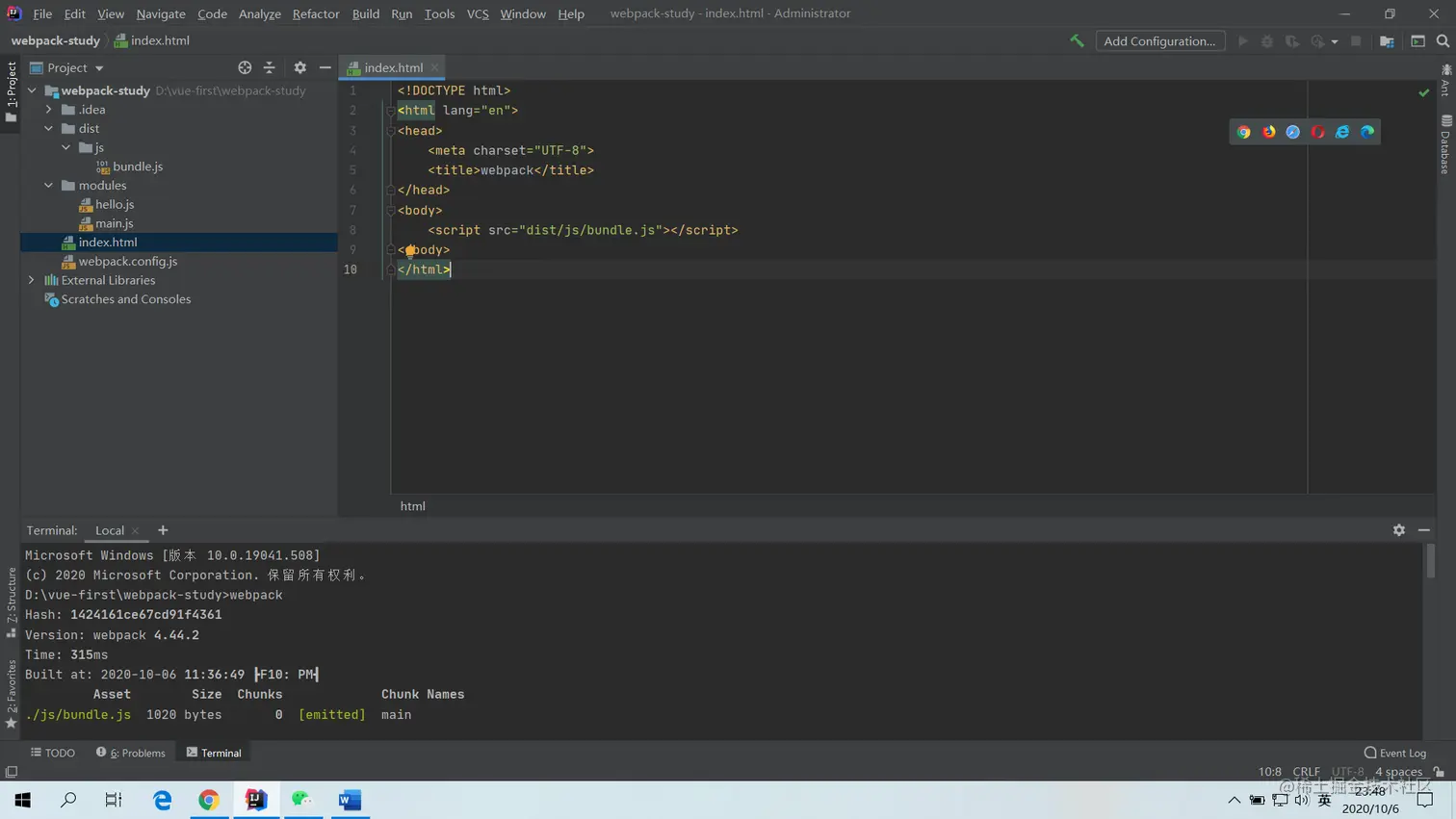Open Terminal settings gear icon

pos(1399,530)
